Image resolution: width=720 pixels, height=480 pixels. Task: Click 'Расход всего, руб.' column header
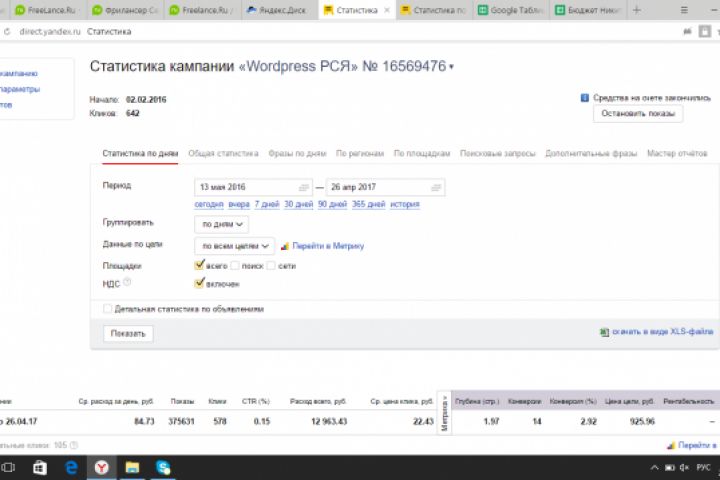(318, 401)
